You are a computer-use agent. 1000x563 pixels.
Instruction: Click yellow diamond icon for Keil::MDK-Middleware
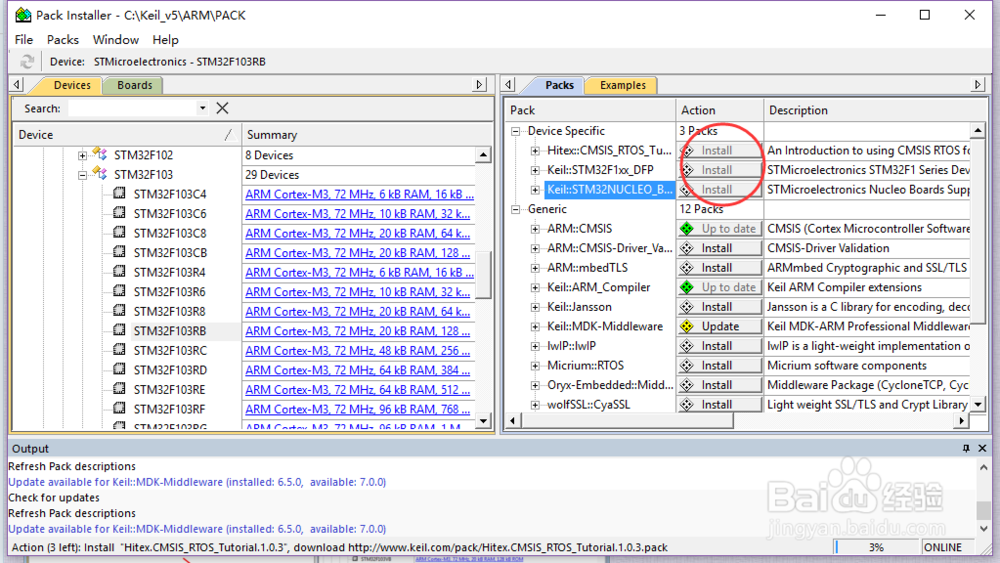[x=687, y=326]
